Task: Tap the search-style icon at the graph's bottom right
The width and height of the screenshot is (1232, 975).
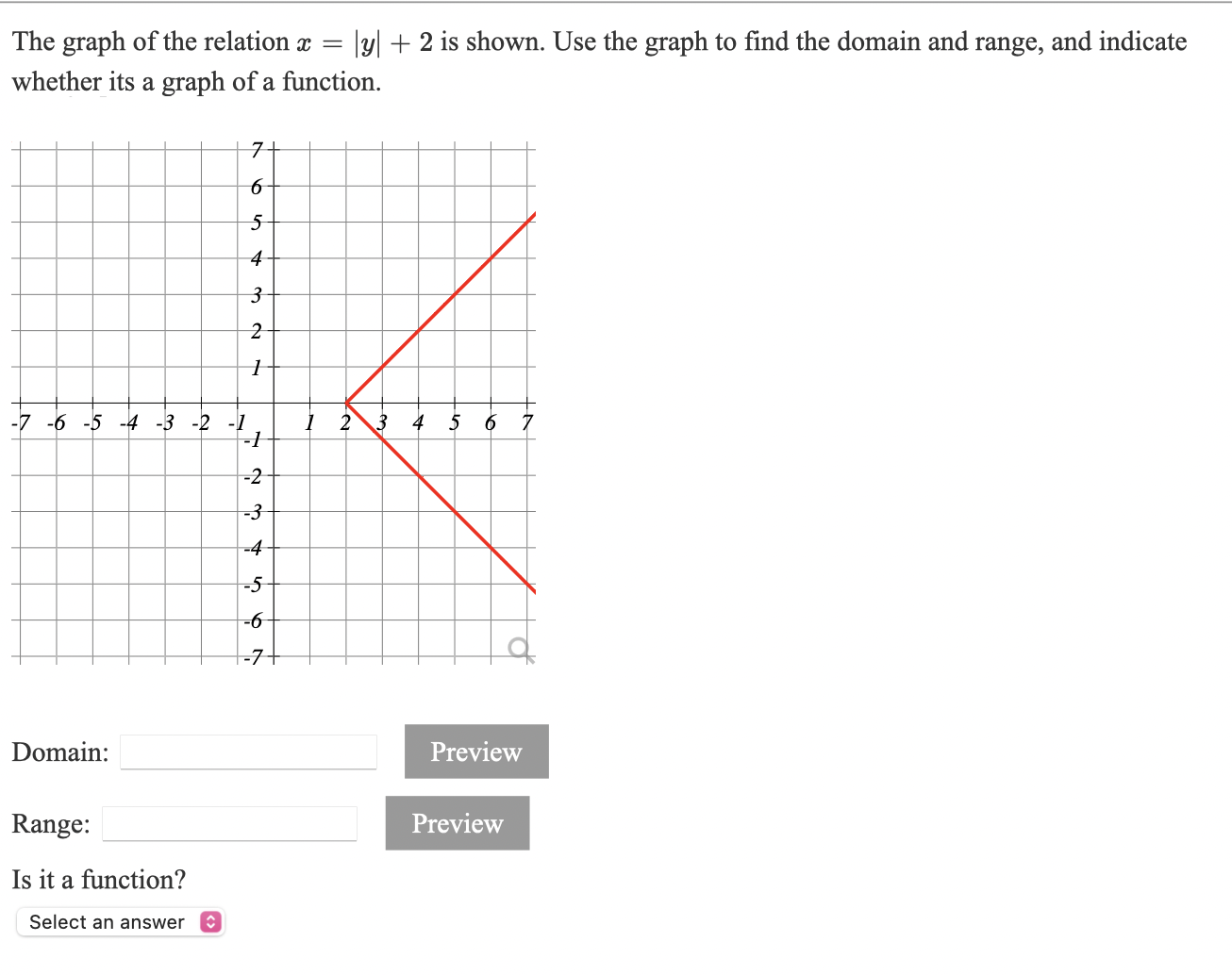Action: point(518,648)
